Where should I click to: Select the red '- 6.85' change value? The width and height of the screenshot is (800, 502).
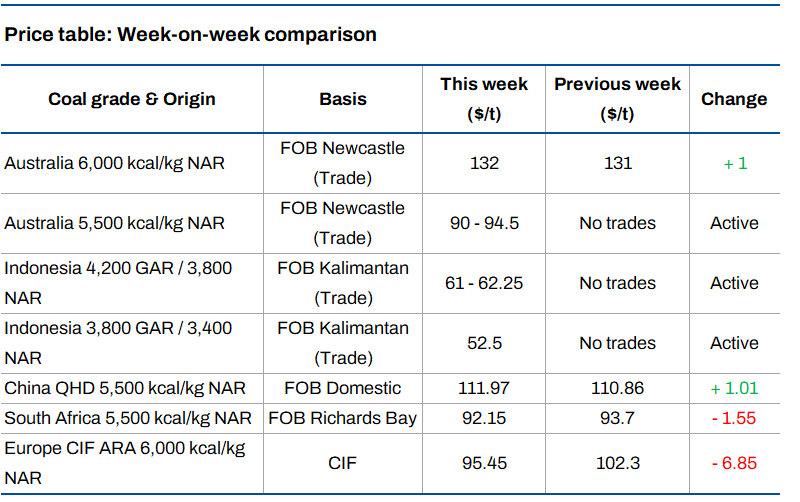click(x=734, y=463)
